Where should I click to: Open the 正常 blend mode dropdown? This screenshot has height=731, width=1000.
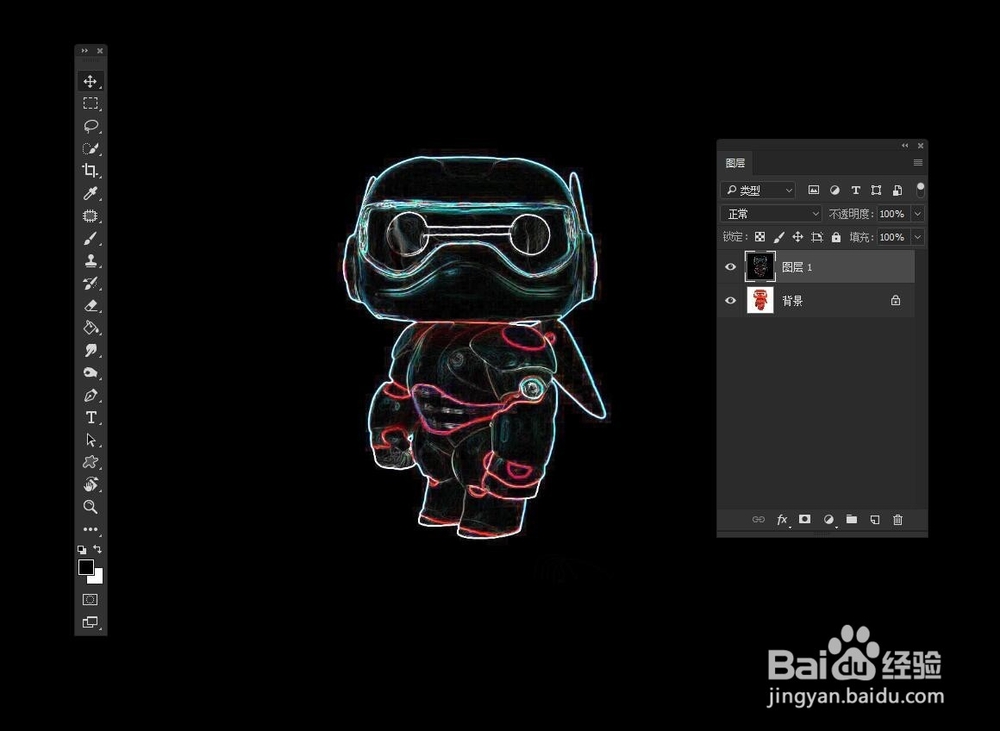tap(771, 214)
